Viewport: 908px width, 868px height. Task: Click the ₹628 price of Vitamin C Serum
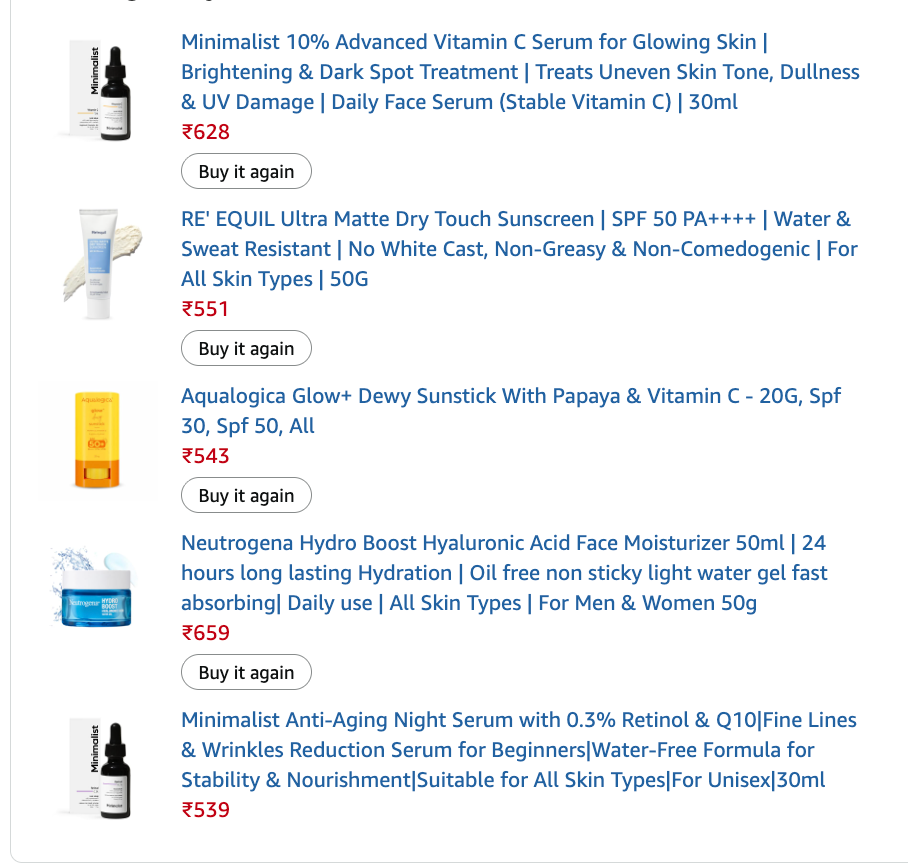click(206, 132)
